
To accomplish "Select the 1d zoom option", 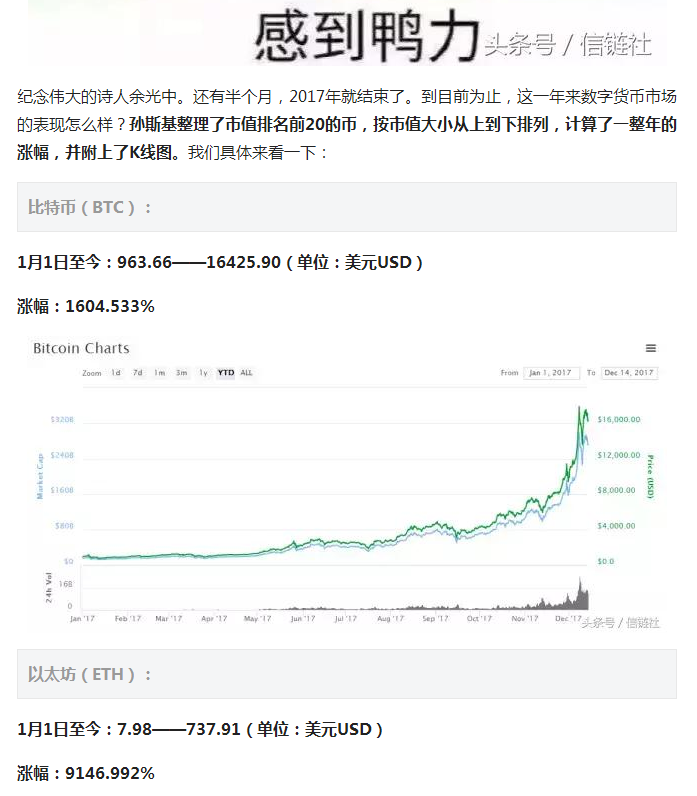I will tap(116, 373).
